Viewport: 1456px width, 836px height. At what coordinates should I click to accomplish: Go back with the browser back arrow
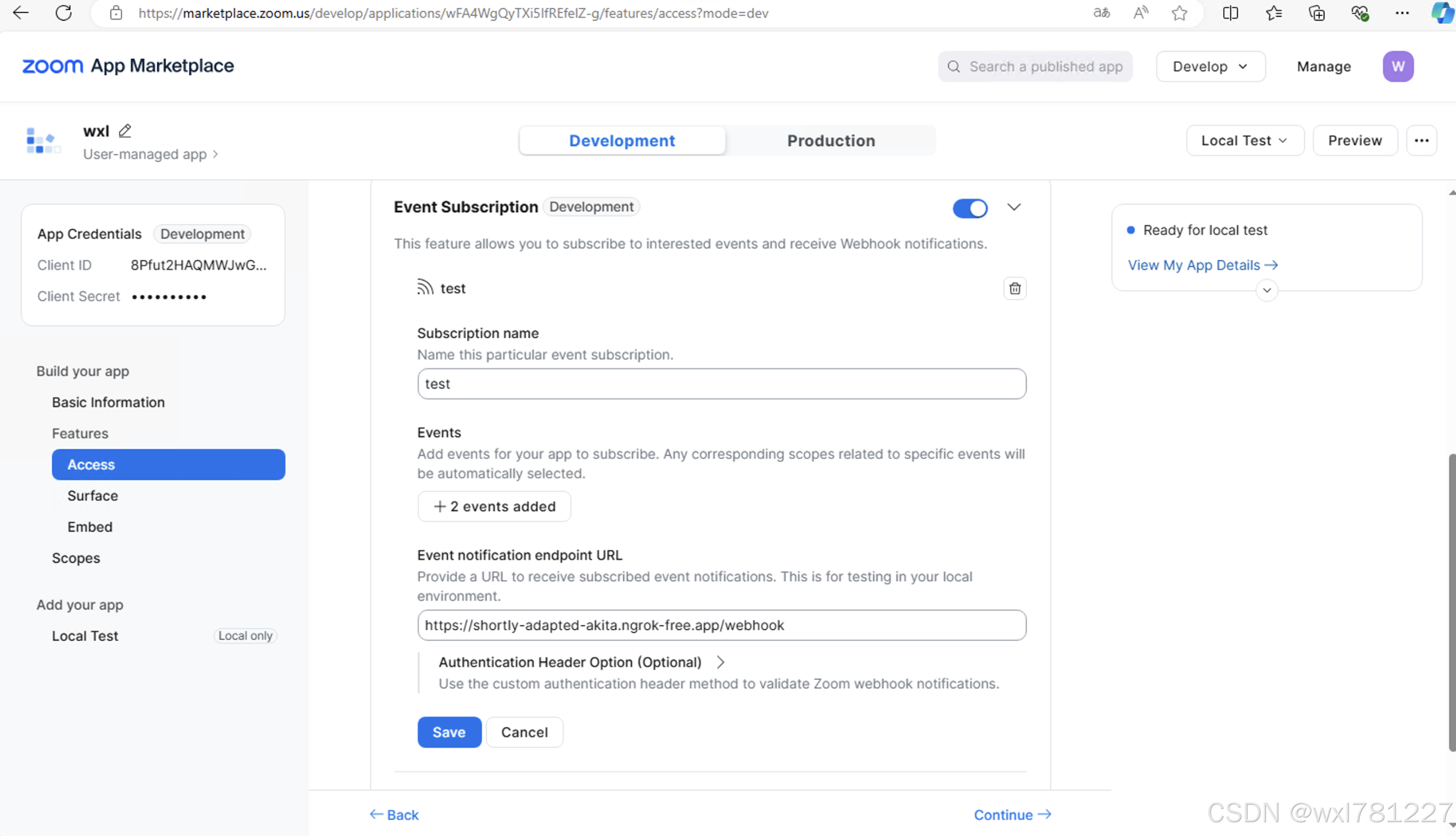click(x=21, y=13)
